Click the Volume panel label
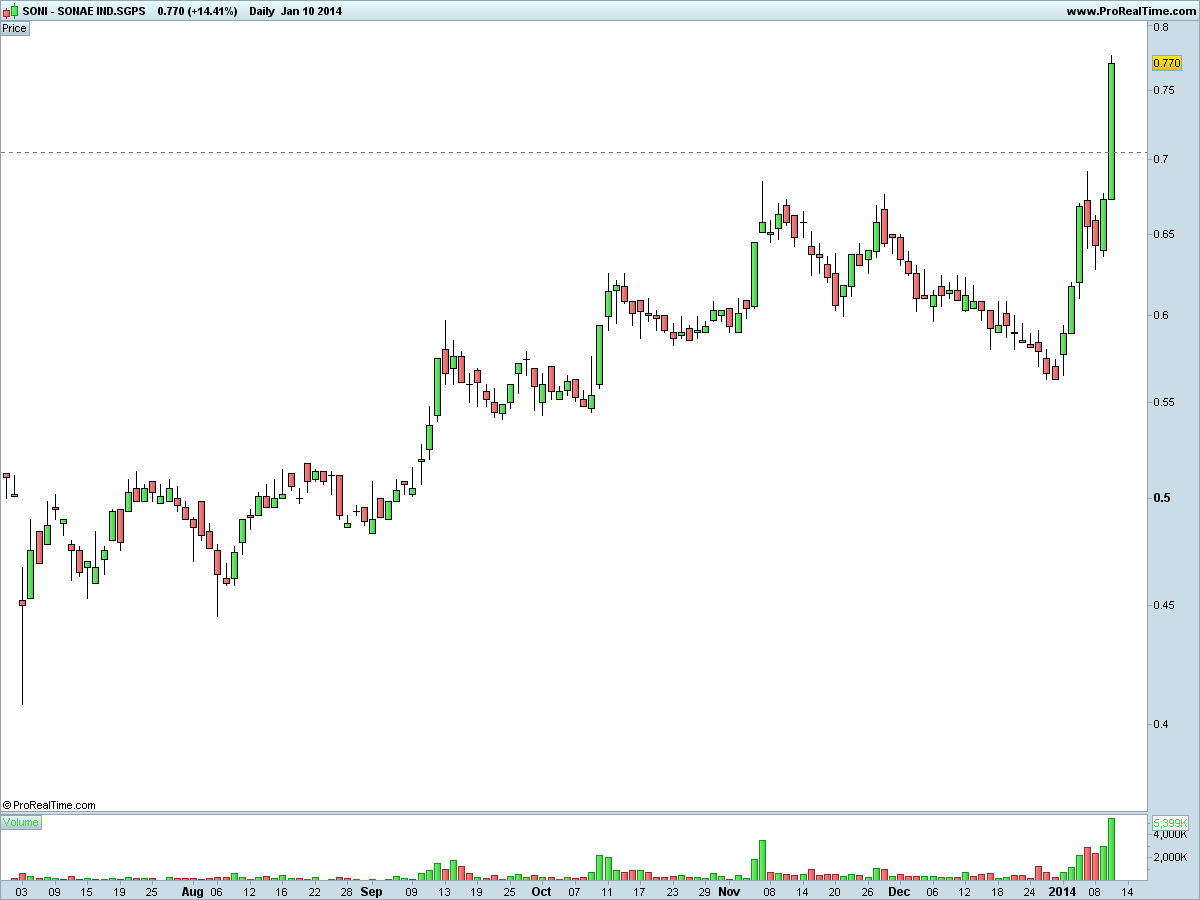Image resolution: width=1200 pixels, height=900 pixels. coord(20,822)
